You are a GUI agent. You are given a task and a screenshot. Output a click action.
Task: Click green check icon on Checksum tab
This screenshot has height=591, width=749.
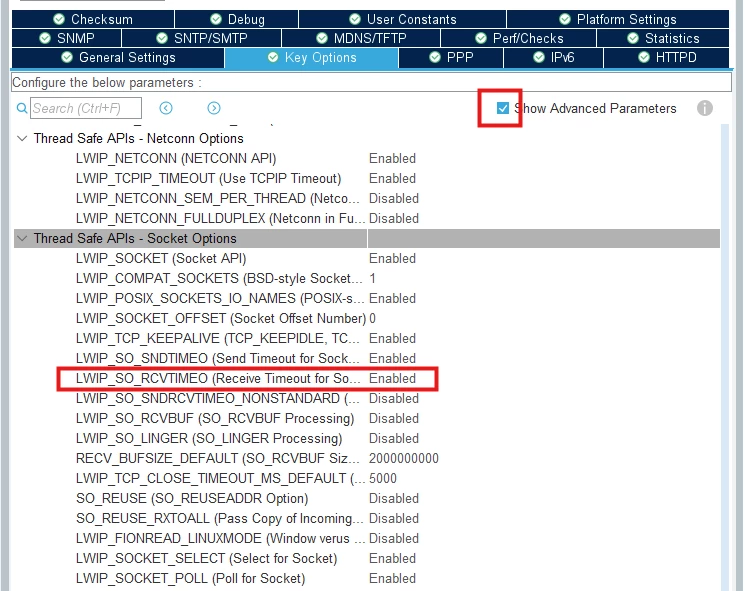(59, 19)
